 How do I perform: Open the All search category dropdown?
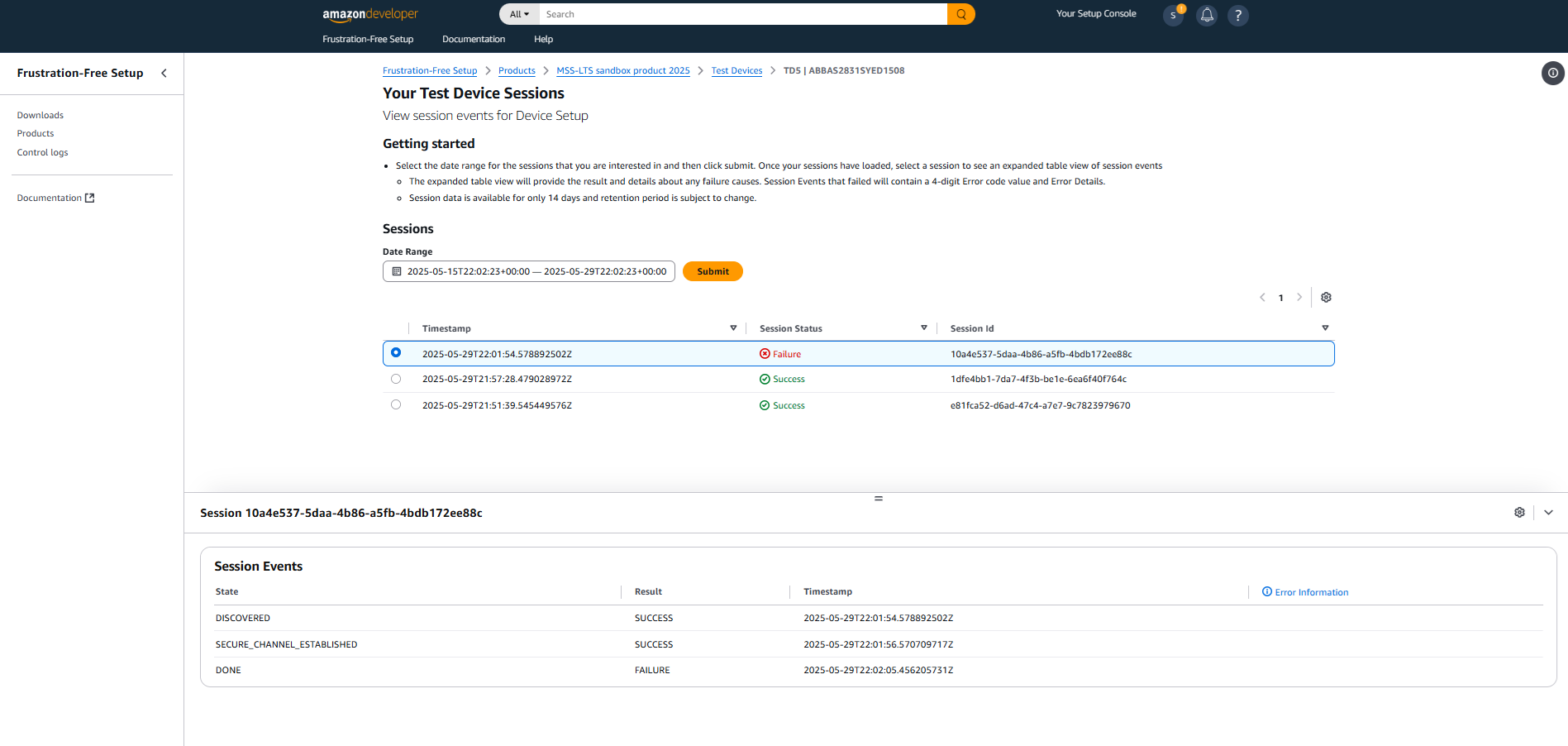519,14
